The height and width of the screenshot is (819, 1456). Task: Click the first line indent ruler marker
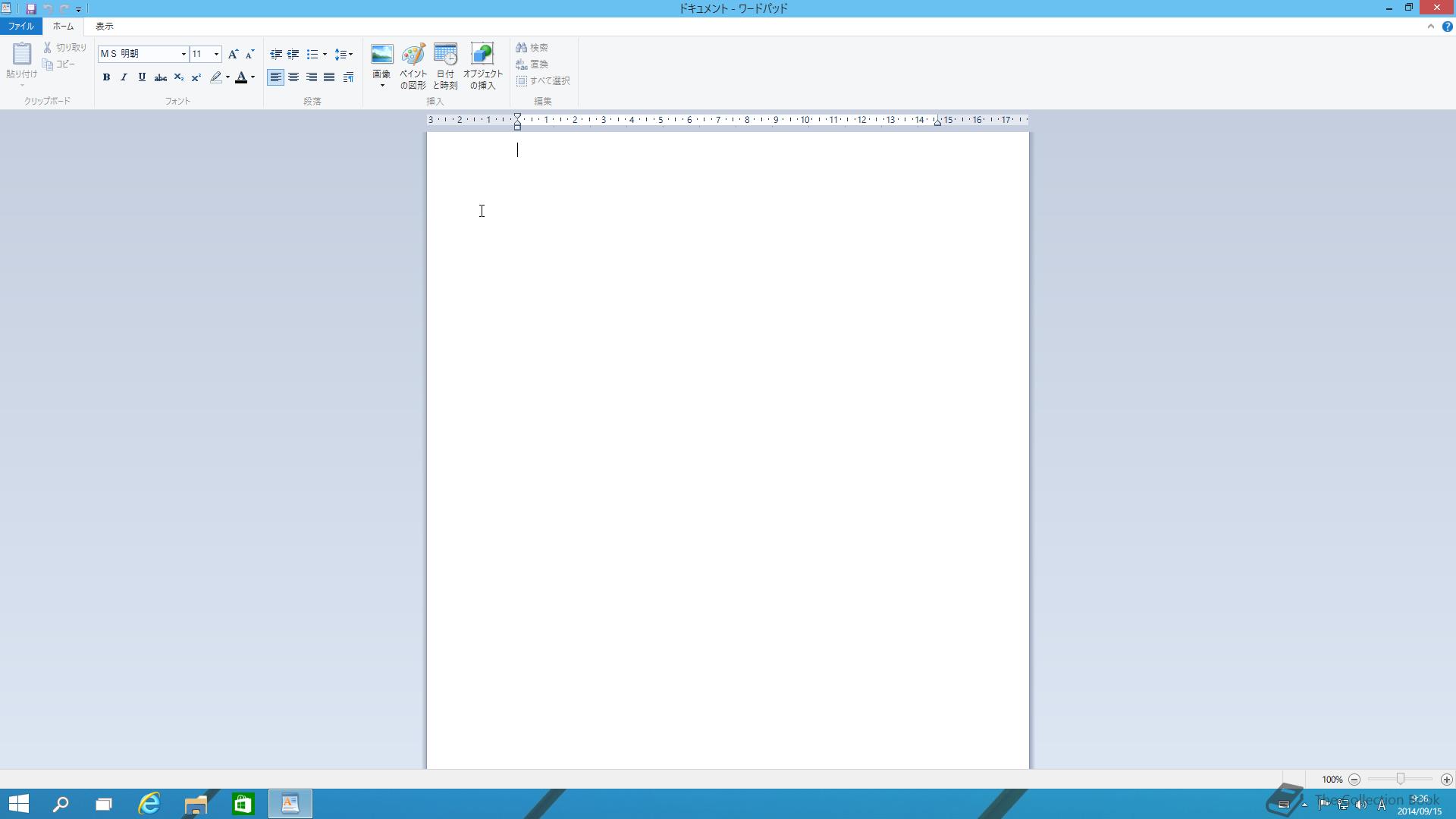517,118
